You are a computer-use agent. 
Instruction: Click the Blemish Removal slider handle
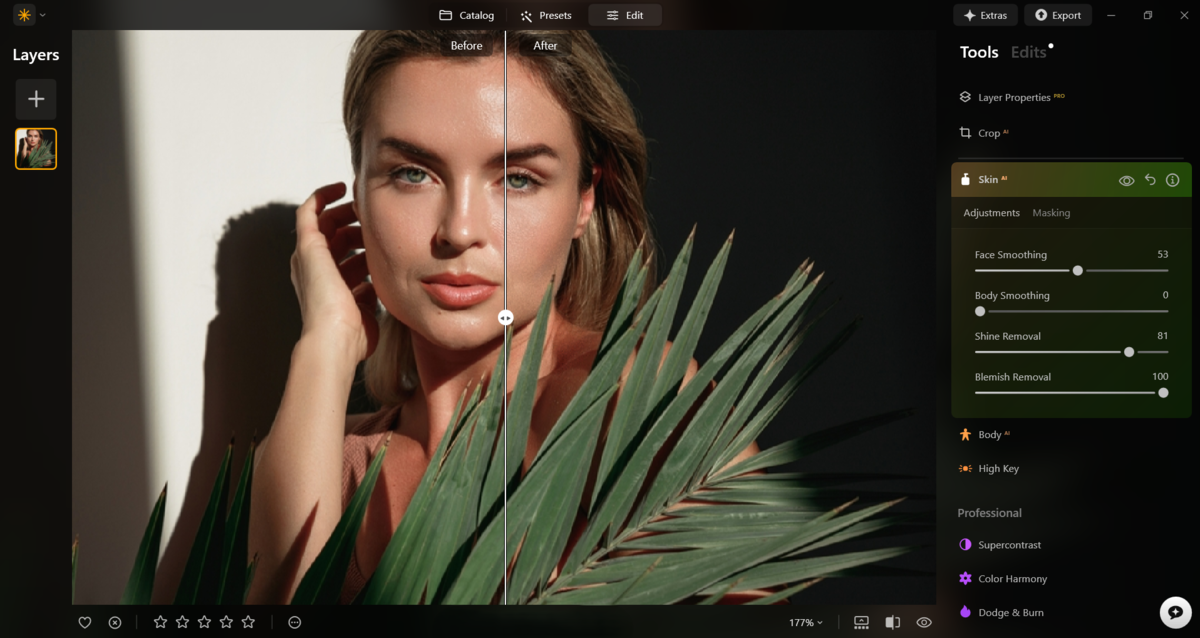pyautogui.click(x=1163, y=392)
